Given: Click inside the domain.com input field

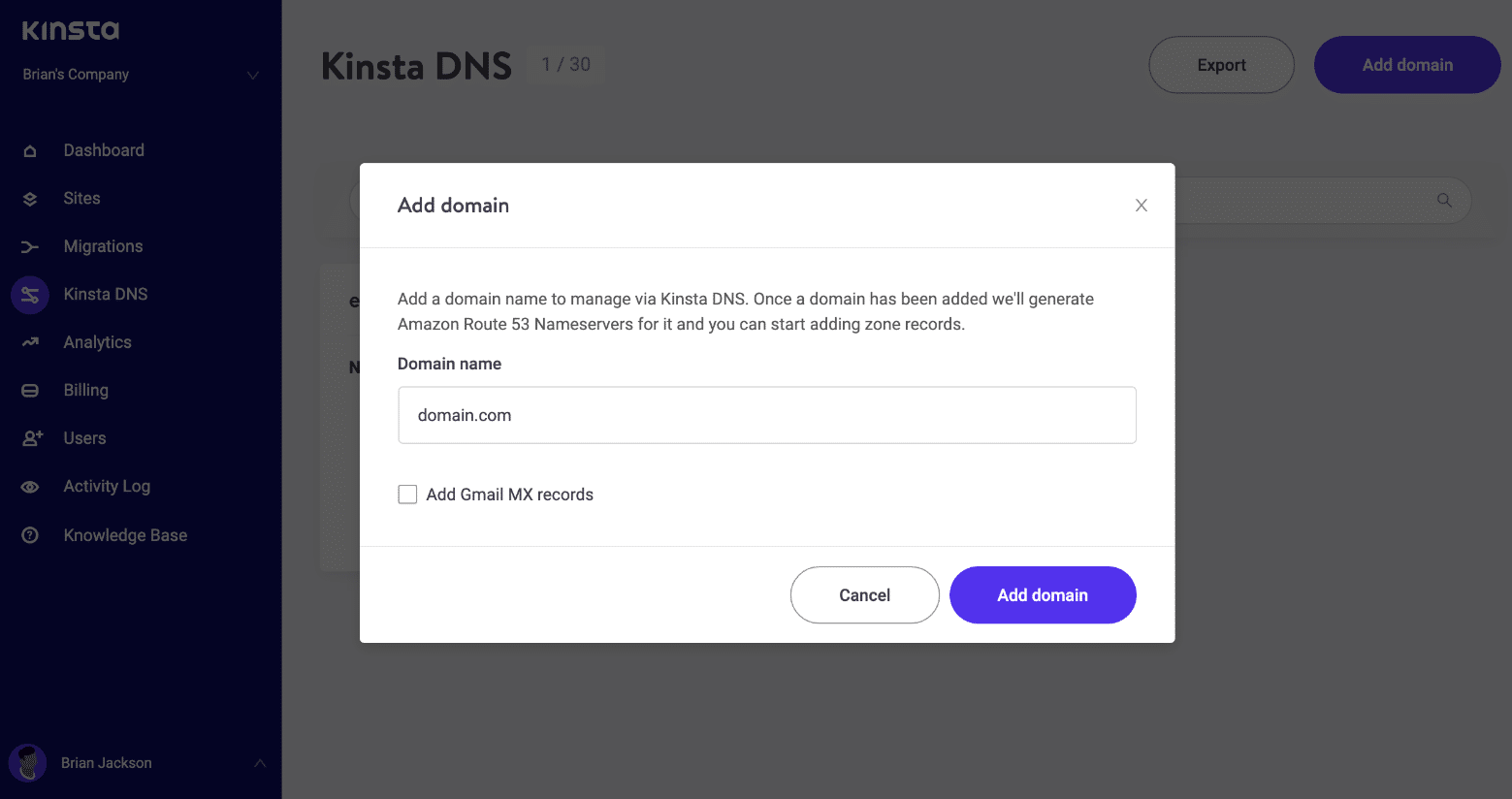Looking at the screenshot, I should coord(766,415).
